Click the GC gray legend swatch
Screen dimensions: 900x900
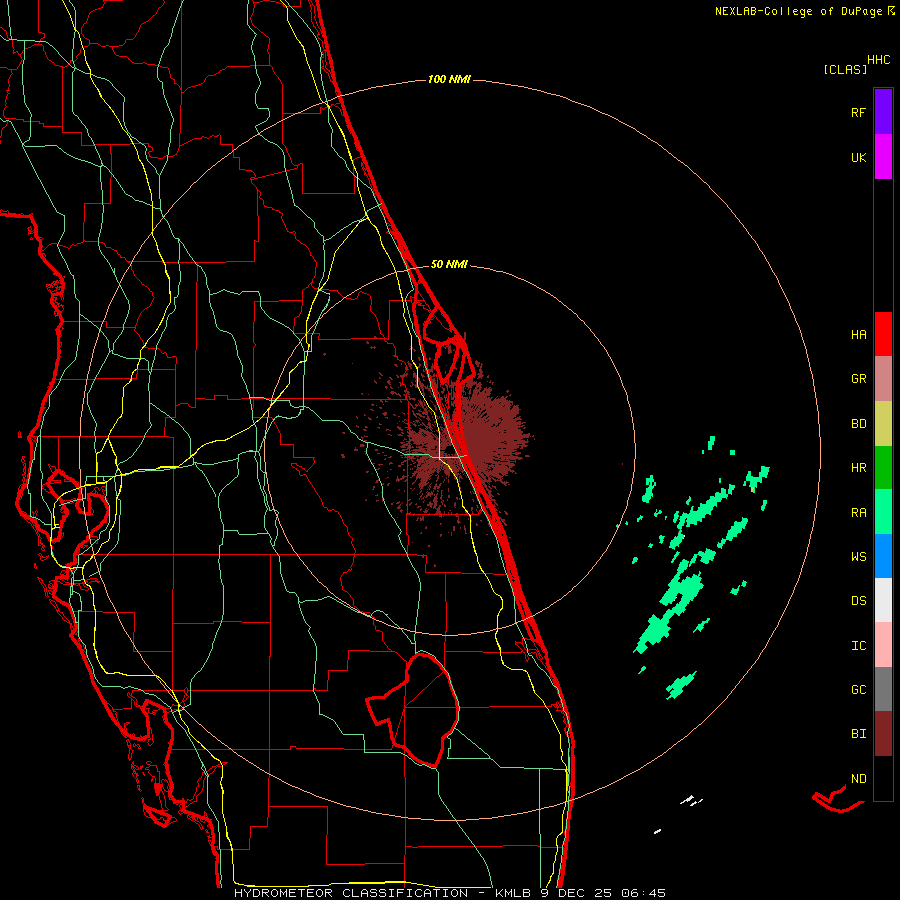(x=883, y=689)
